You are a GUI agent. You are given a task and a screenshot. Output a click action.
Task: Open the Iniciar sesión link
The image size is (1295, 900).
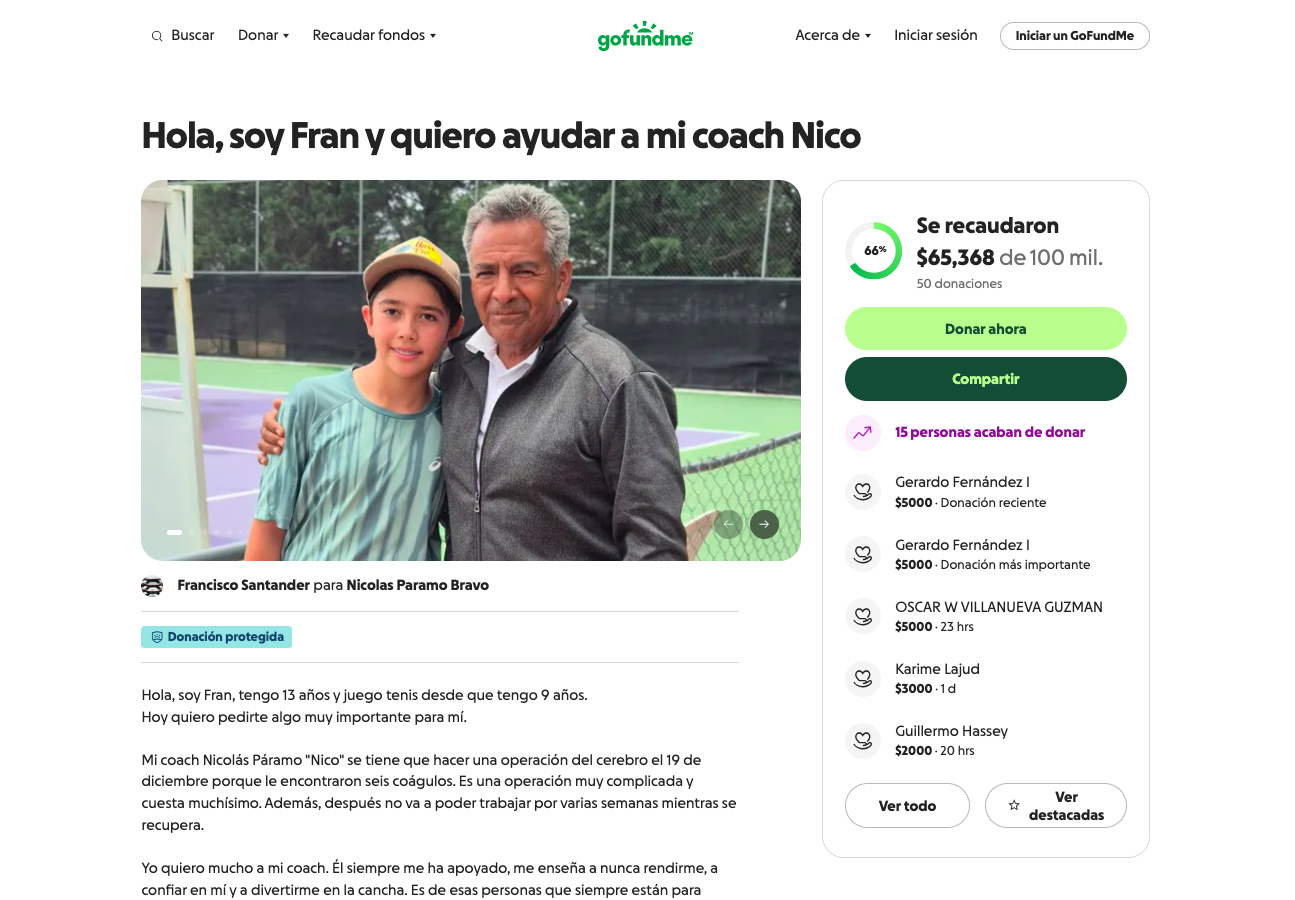coord(936,36)
